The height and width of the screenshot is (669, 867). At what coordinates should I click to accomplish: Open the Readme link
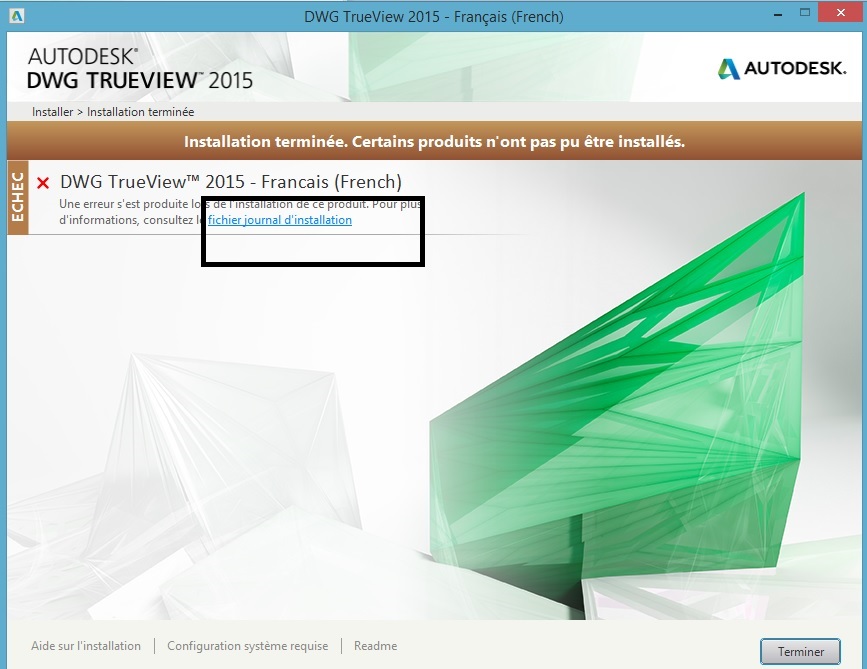pos(375,646)
